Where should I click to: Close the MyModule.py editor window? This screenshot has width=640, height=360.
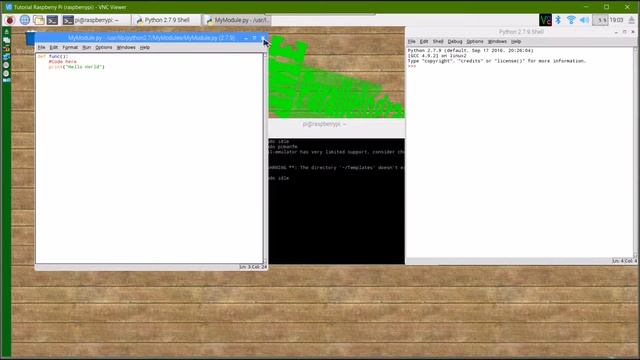[263, 38]
